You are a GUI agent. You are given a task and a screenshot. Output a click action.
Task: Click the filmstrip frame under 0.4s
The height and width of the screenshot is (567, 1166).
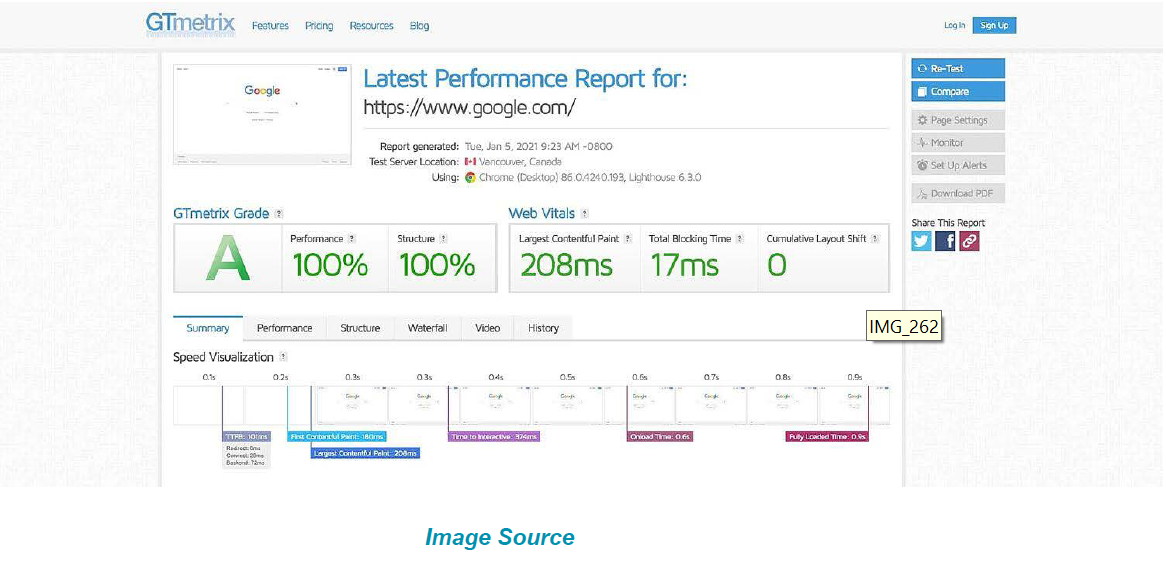(x=495, y=406)
